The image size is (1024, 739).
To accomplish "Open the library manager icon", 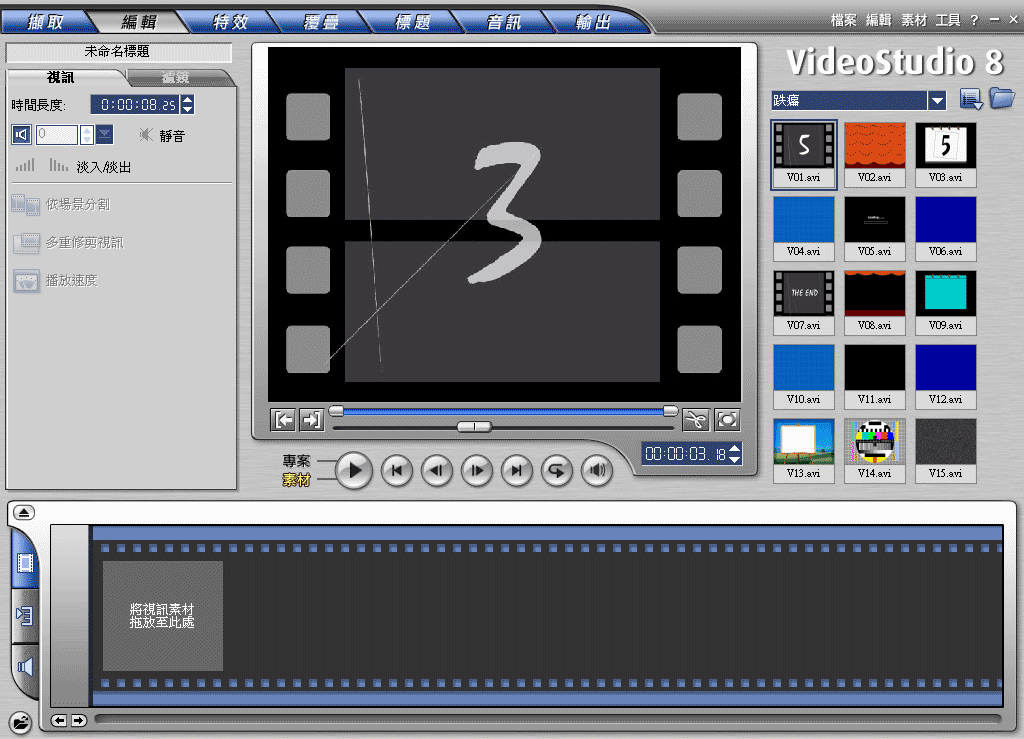I will 971,100.
